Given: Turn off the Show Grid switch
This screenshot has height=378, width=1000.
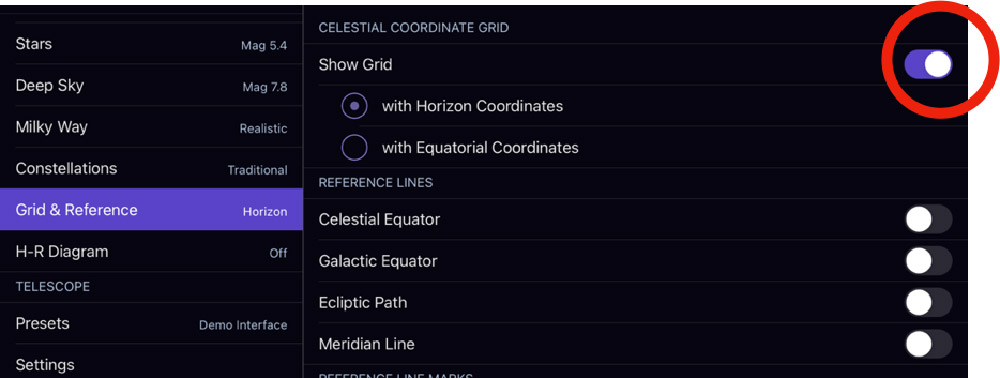Looking at the screenshot, I should click(x=928, y=64).
